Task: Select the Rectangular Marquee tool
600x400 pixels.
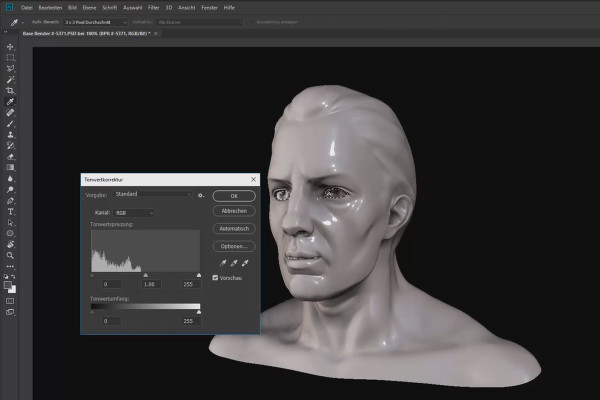Action: (10, 57)
